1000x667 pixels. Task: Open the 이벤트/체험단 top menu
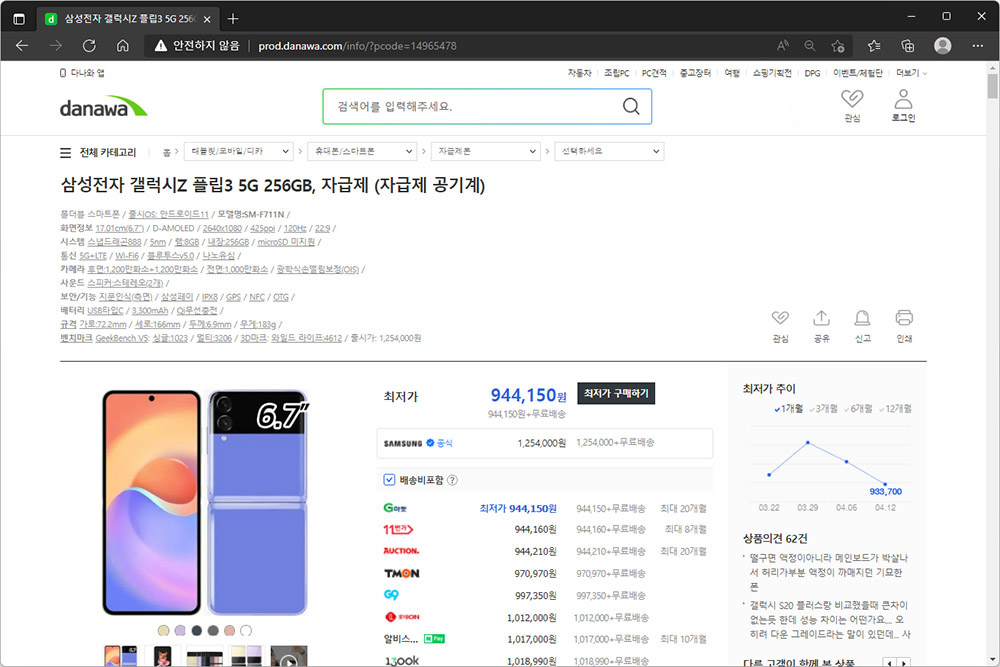coord(857,73)
